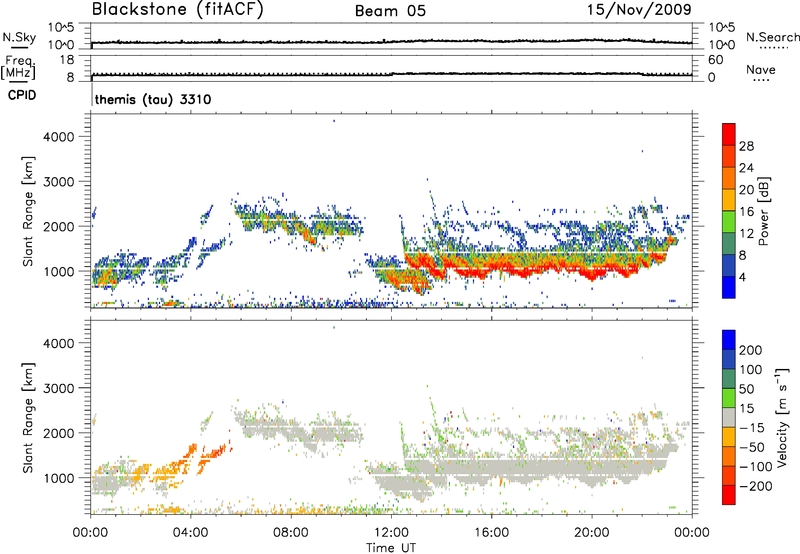Click the velocity colorbar red bottom segment

729,495
